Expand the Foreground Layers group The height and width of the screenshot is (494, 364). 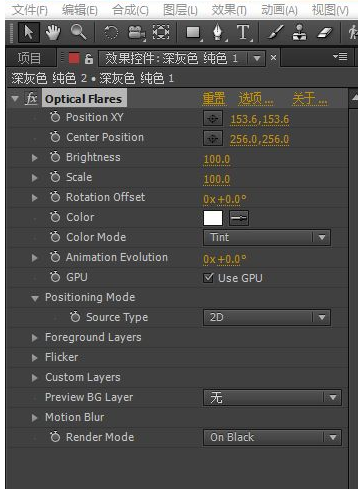(34, 338)
